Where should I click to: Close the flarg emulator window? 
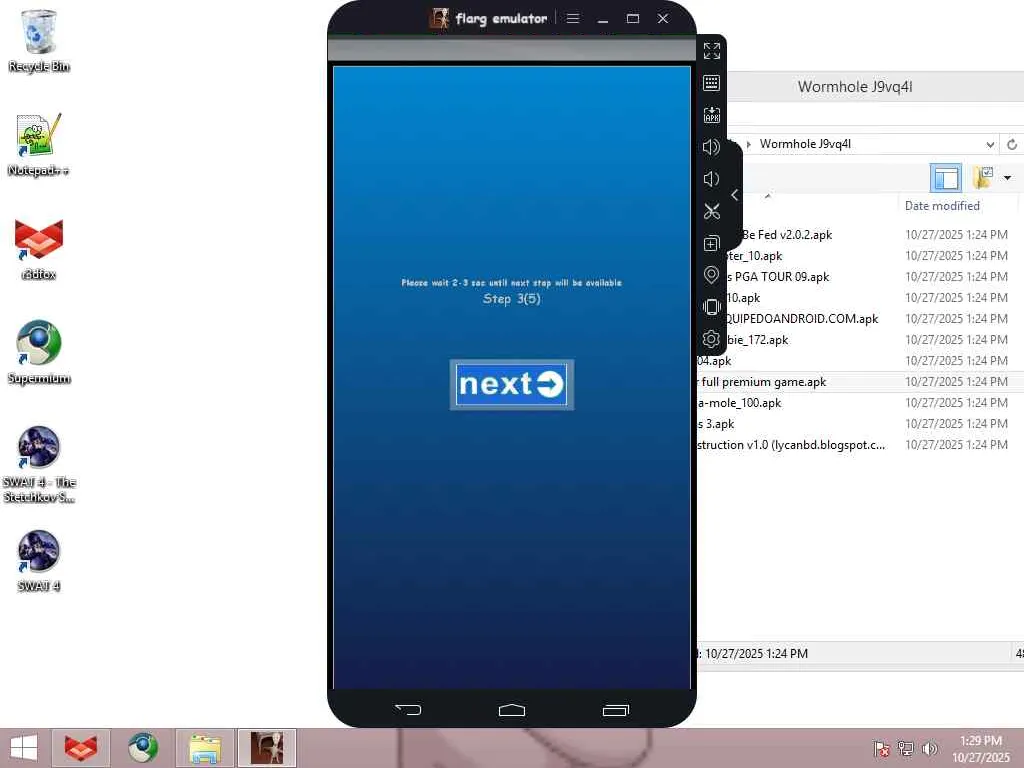point(663,18)
